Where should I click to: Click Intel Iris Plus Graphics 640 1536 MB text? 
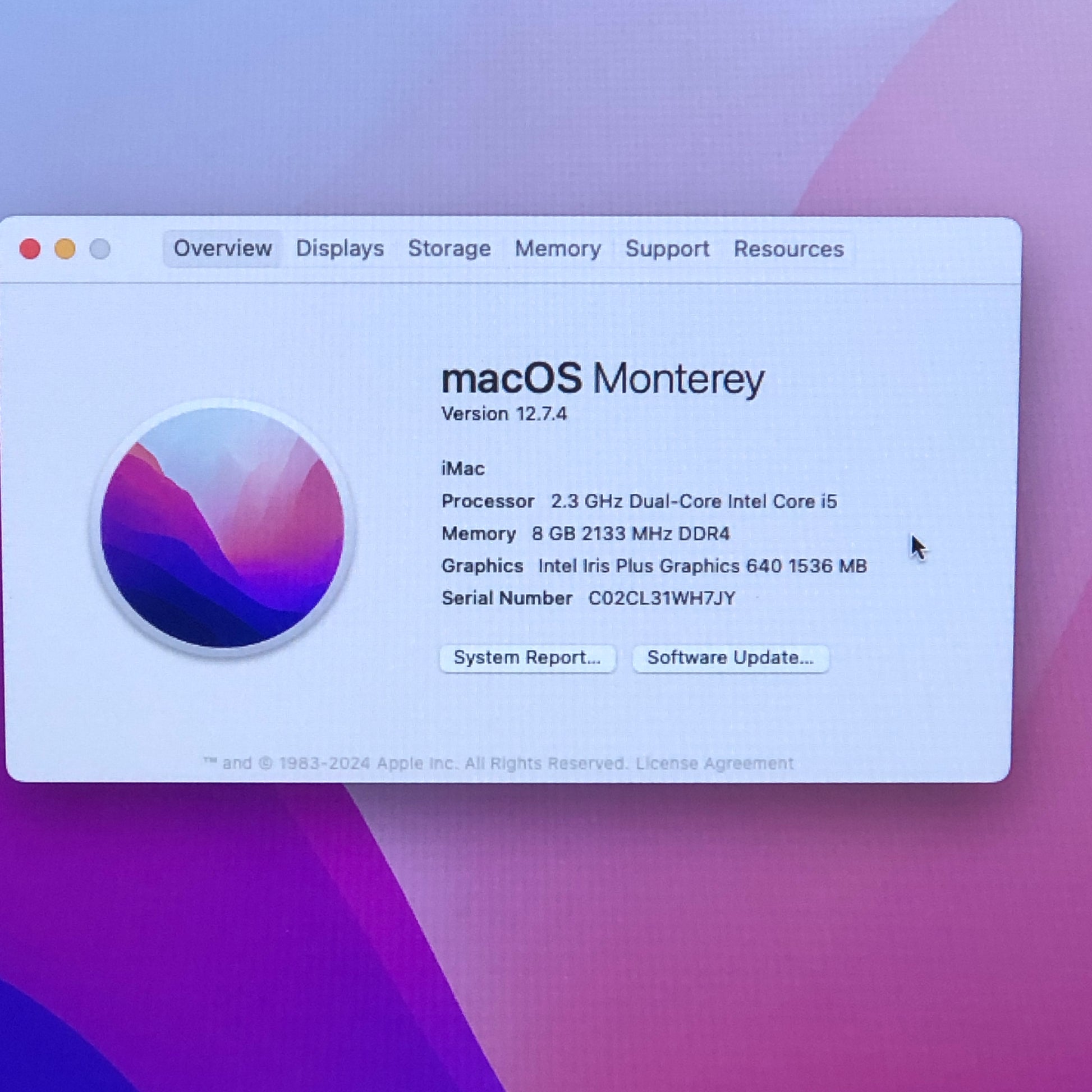pyautogui.click(x=702, y=566)
